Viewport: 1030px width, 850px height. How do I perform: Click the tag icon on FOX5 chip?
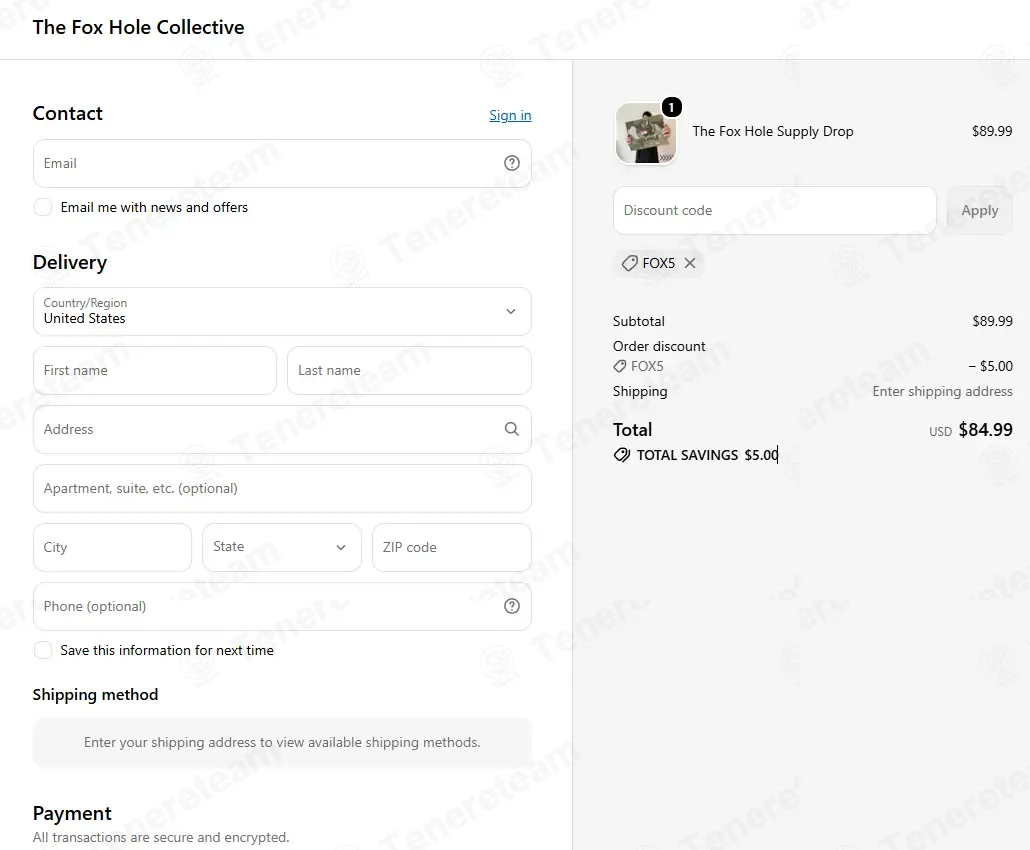click(629, 263)
